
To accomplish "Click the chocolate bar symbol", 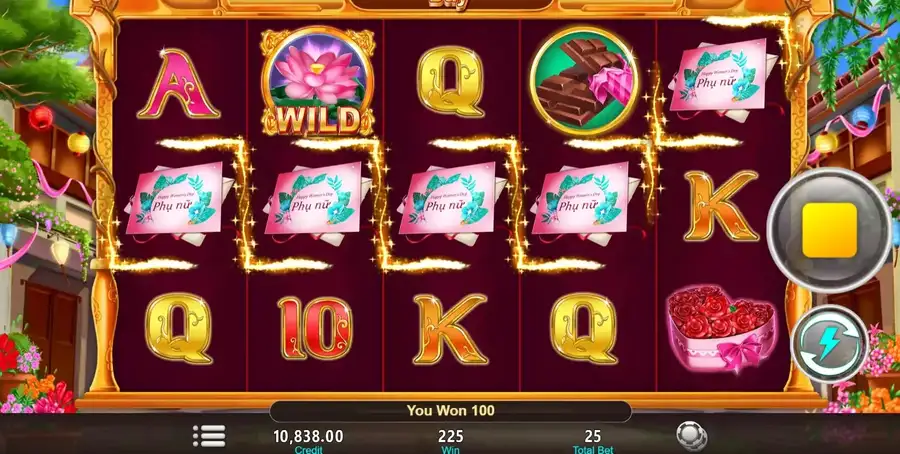I will pyautogui.click(x=584, y=81).
